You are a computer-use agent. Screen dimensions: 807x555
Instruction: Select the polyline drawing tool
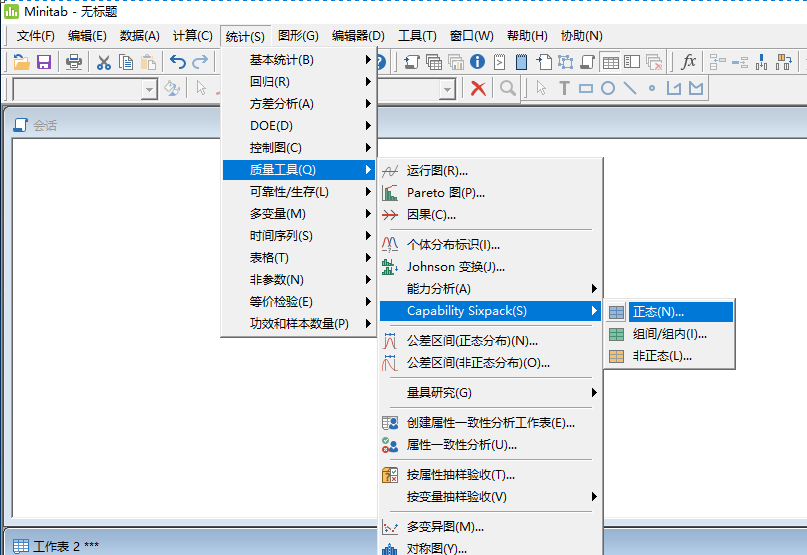(x=674, y=89)
